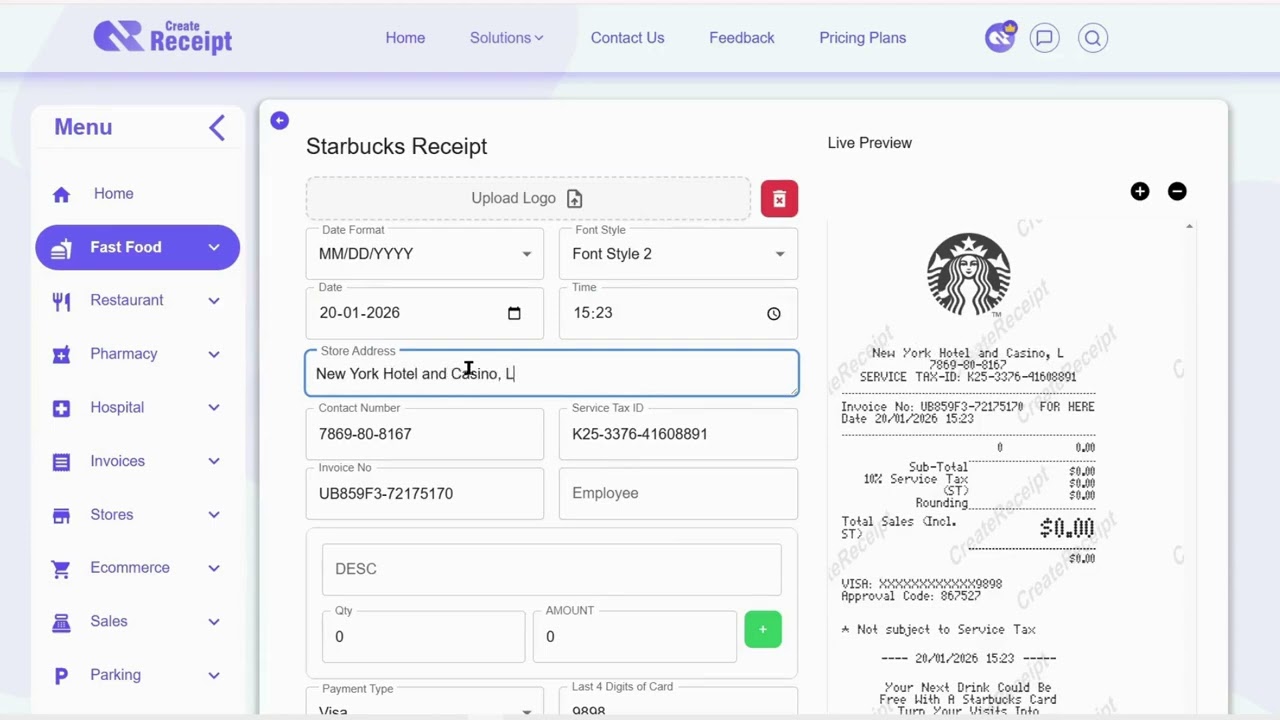Viewport: 1280px width, 720px height.
Task: Go to Home in top navigation
Action: [405, 38]
